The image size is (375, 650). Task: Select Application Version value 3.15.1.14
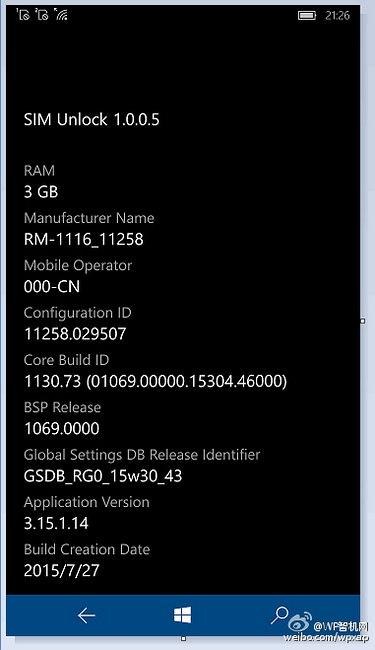pyautogui.click(x=56, y=523)
